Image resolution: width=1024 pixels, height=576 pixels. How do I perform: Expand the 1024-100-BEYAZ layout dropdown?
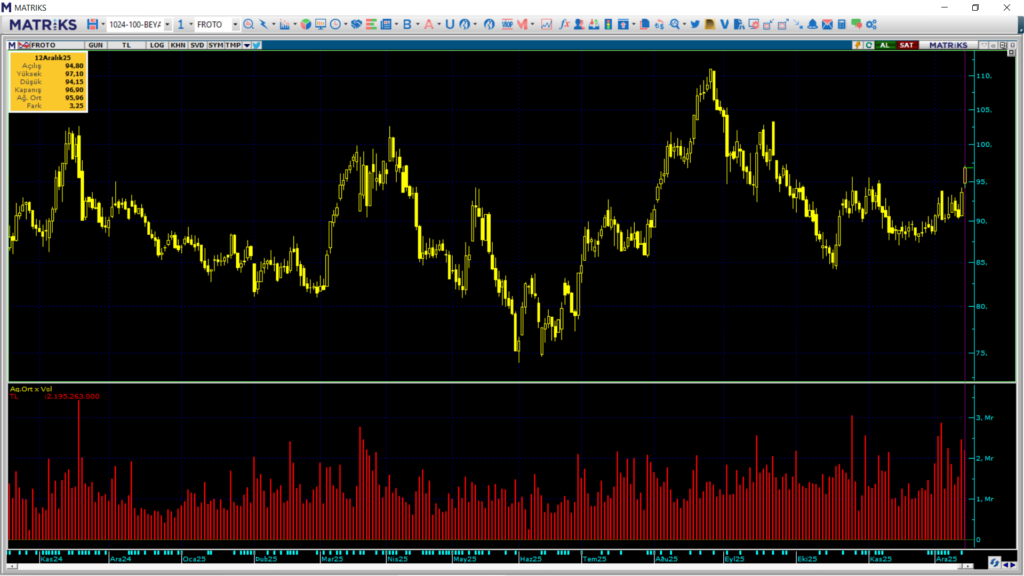click(168, 24)
